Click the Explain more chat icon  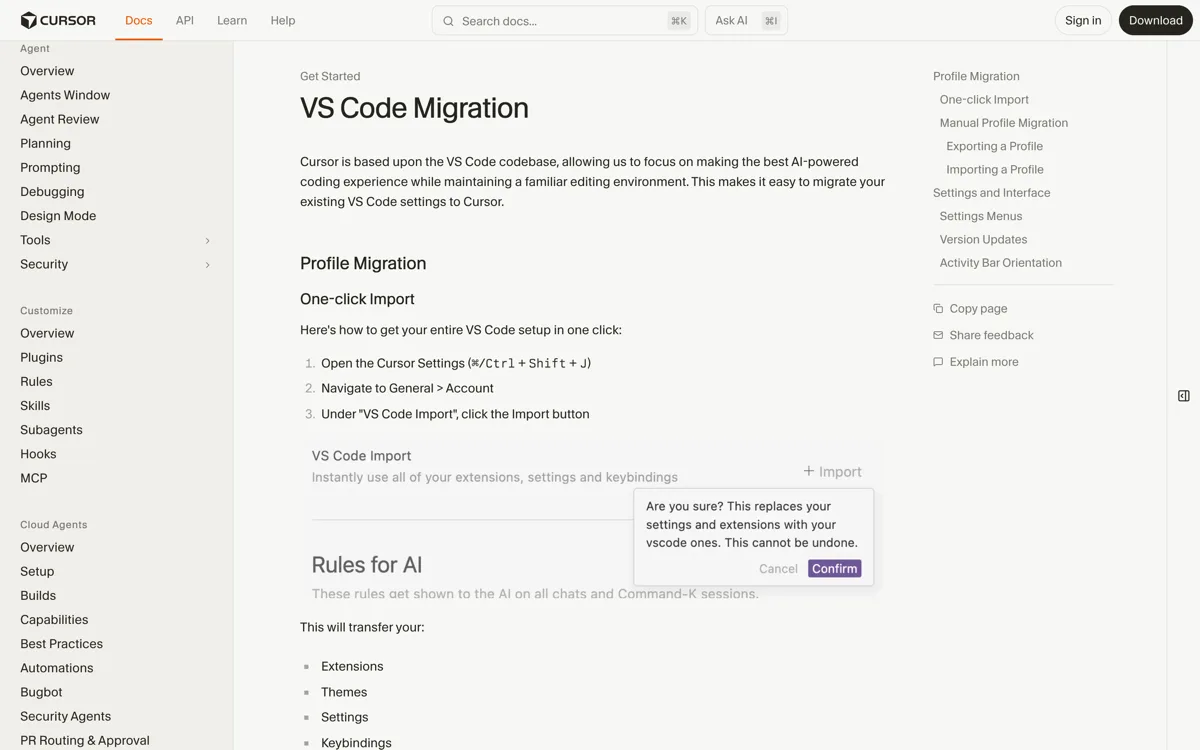938,362
